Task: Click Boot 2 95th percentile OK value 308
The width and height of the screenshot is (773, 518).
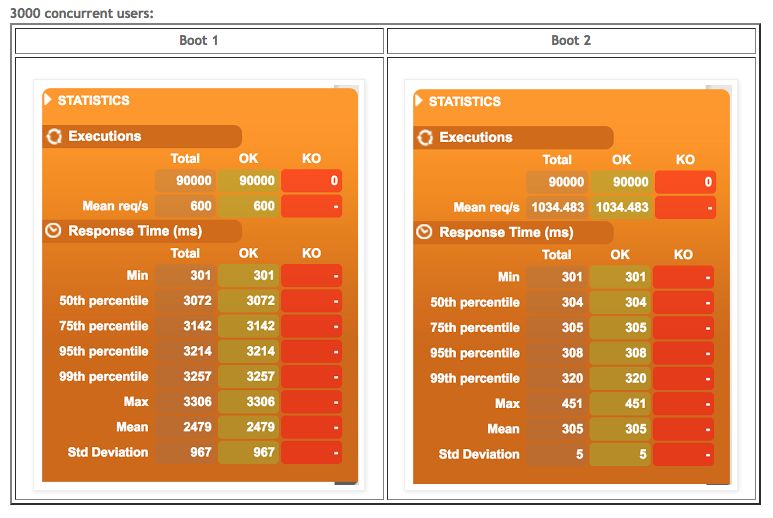Action: pyautogui.click(x=621, y=353)
